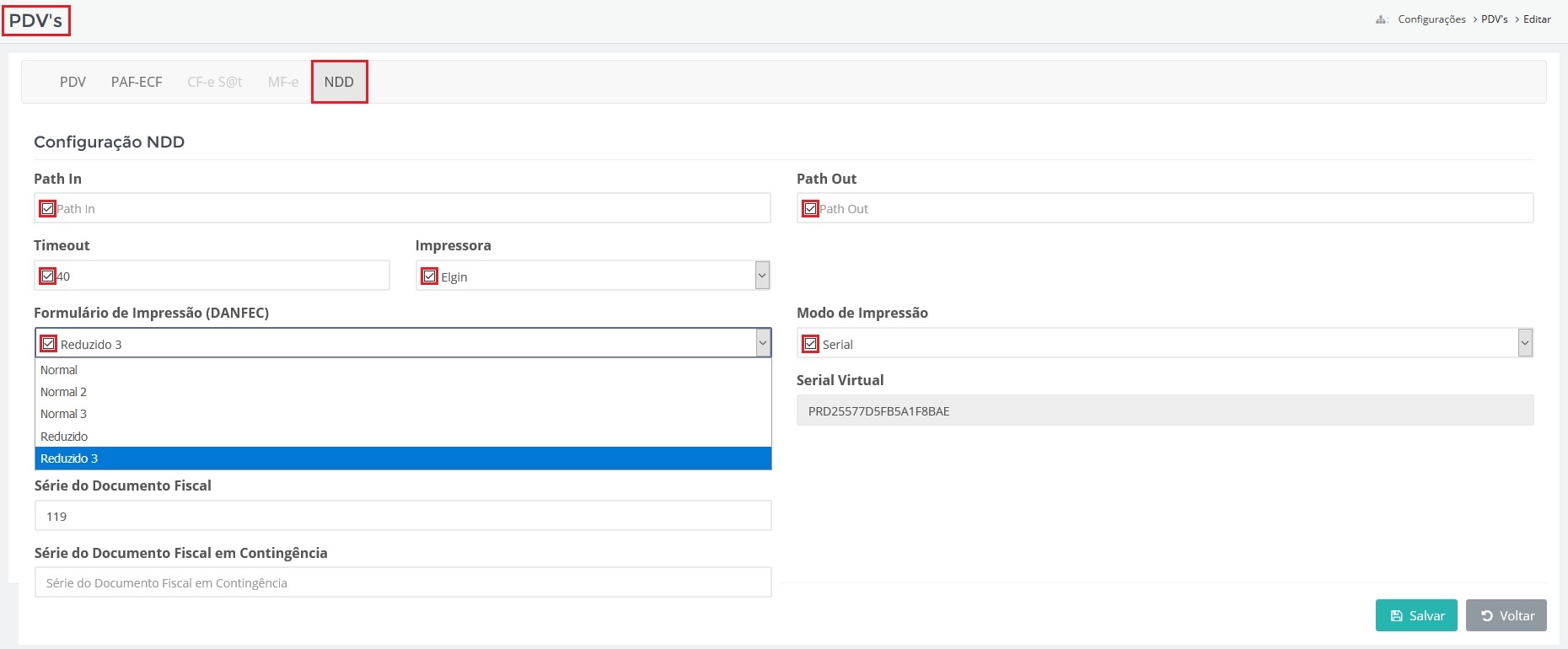Viewport: 1568px width, 649px height.
Task: Edit the Série do Documento Fiscal field
Action: point(403,516)
